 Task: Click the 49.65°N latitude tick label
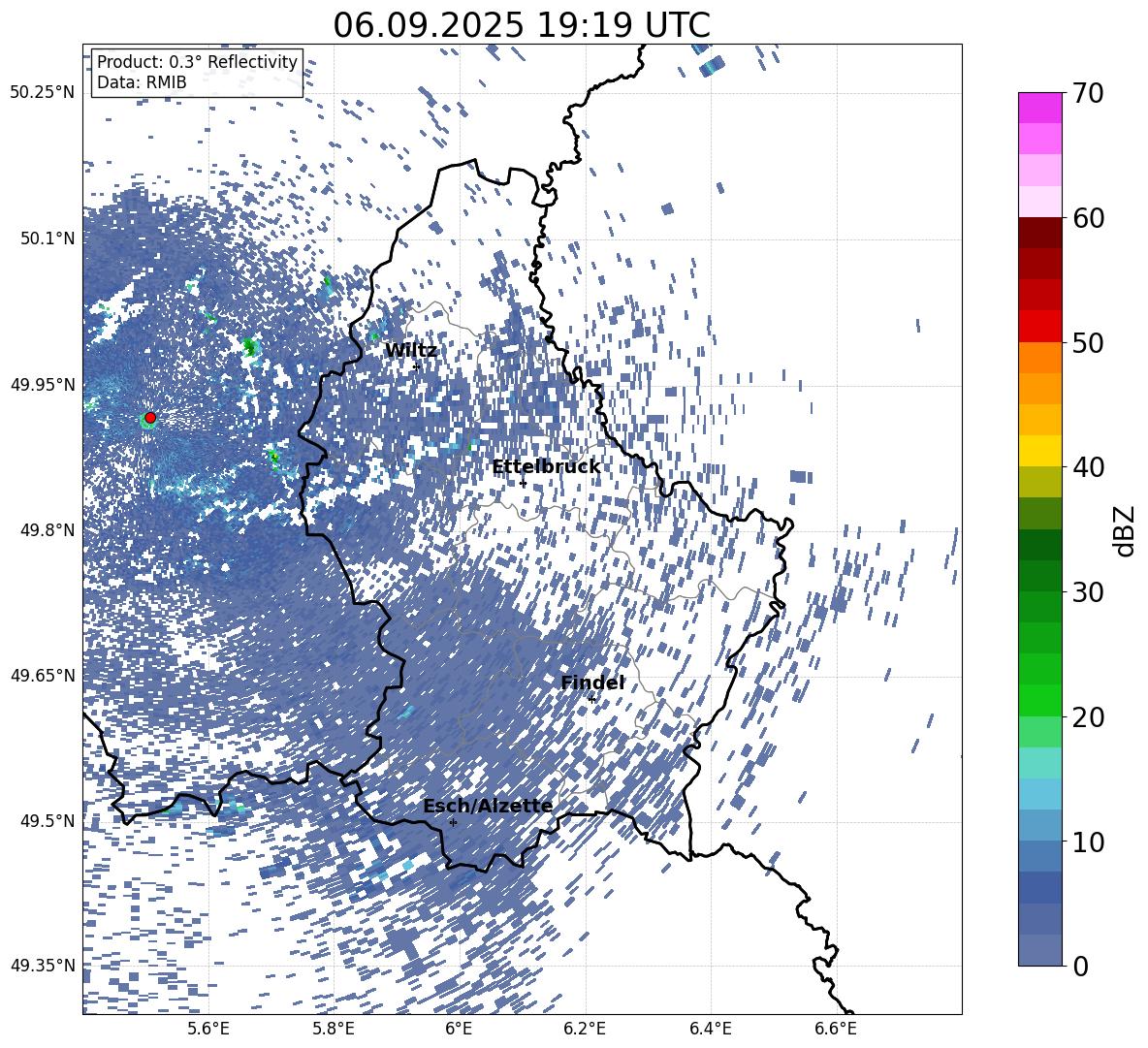43,675
